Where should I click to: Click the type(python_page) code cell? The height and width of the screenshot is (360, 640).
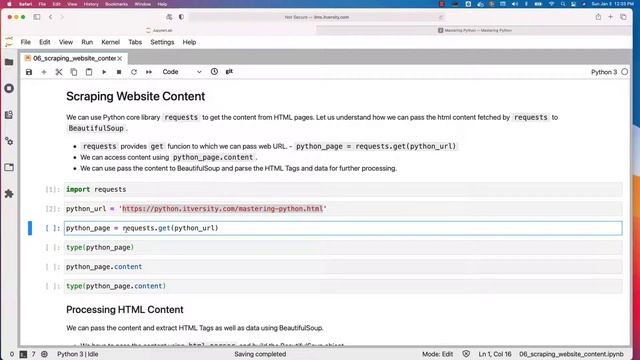(x=343, y=247)
